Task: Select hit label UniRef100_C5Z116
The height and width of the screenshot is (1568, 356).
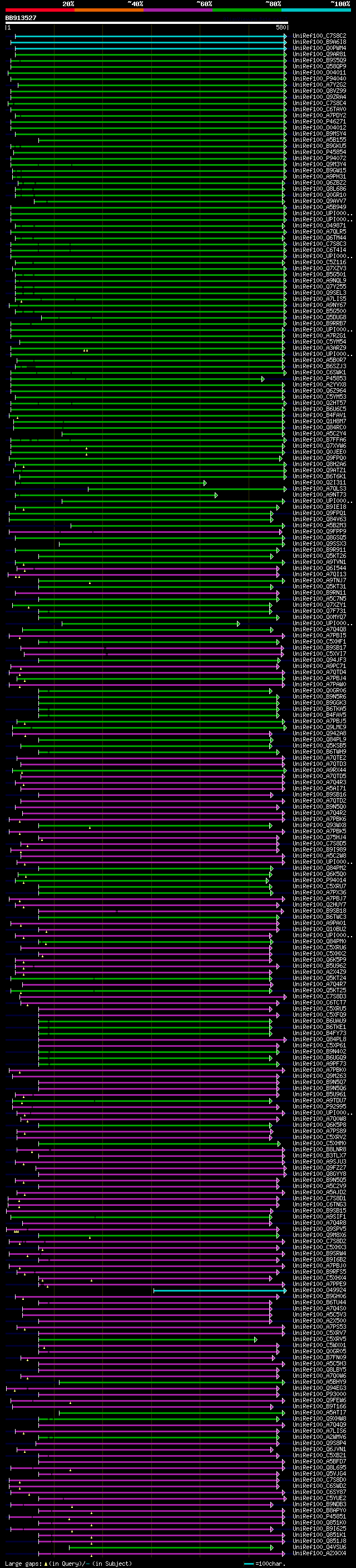Action: 319,263
